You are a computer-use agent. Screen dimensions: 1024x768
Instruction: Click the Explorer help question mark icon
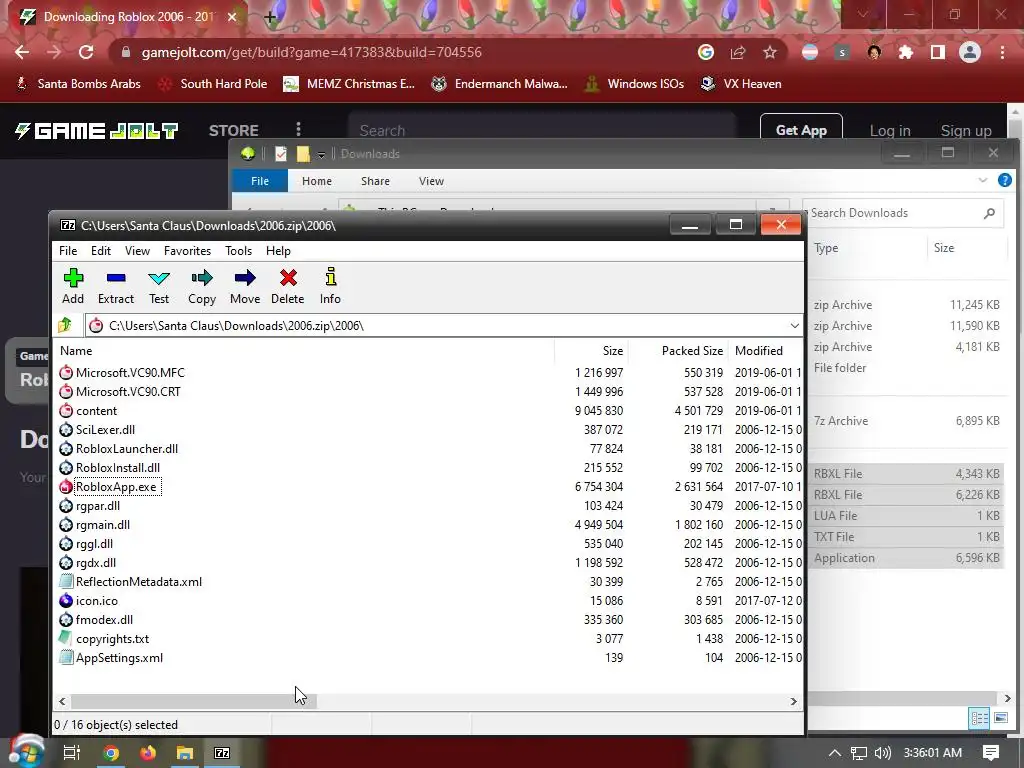click(1005, 180)
